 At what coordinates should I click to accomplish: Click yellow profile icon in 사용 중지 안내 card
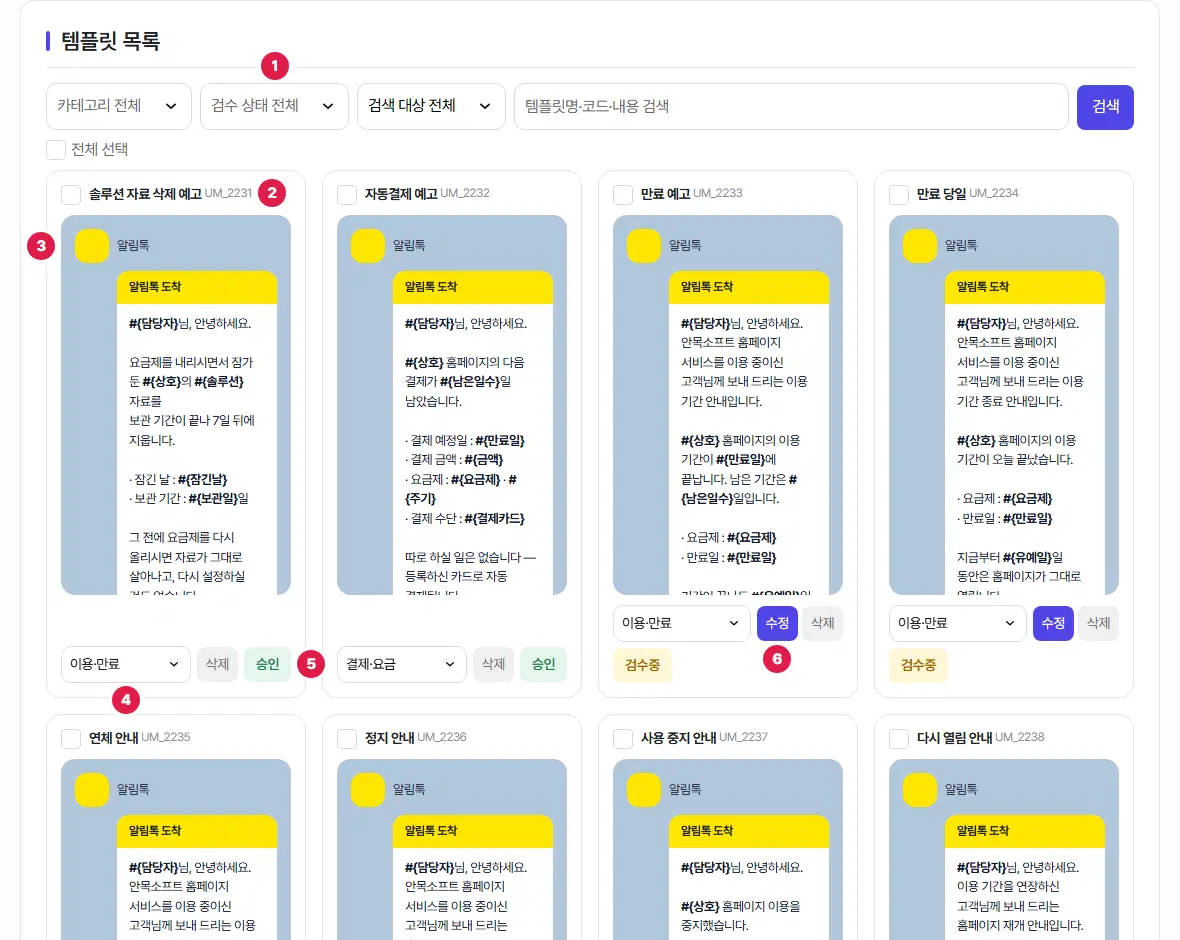tap(644, 790)
